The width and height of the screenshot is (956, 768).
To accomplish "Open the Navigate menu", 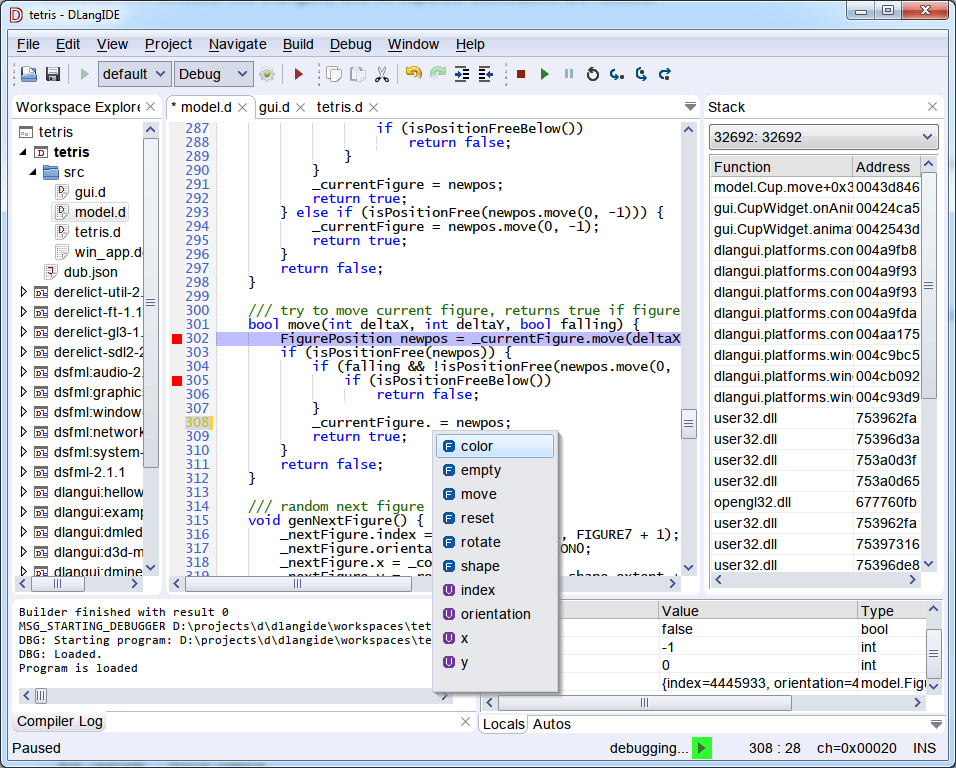I will (237, 44).
